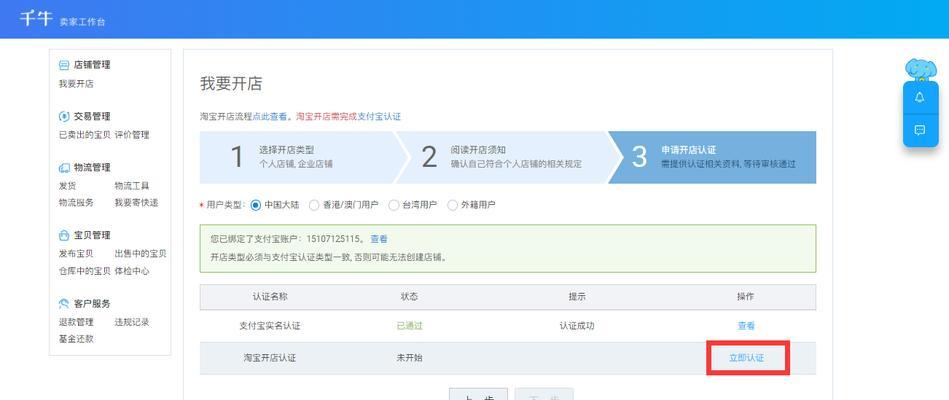Screen dimensions: 949x400
Task: Click 查看 next to Alipay account
Action: click(x=379, y=240)
